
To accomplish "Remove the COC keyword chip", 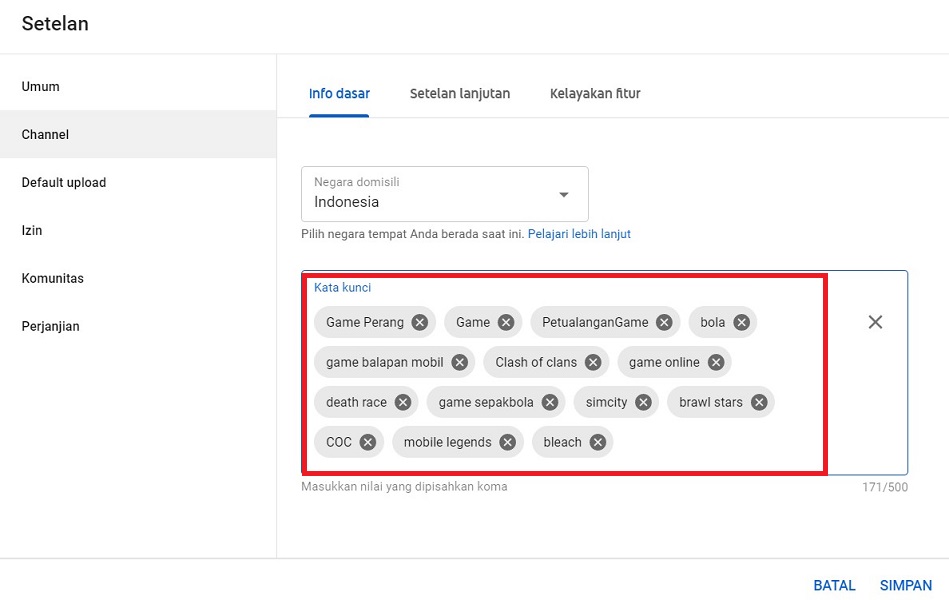I will tap(367, 442).
